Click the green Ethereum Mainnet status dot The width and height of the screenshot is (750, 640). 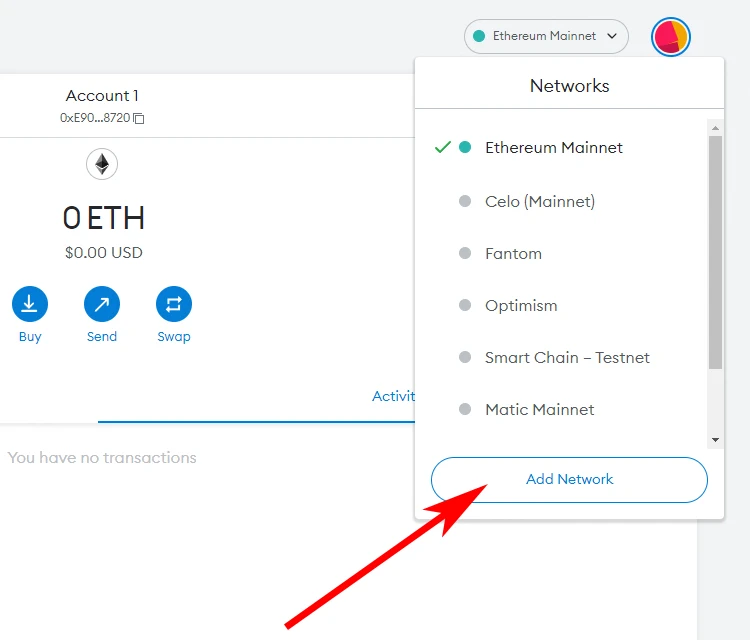pyautogui.click(x=464, y=147)
